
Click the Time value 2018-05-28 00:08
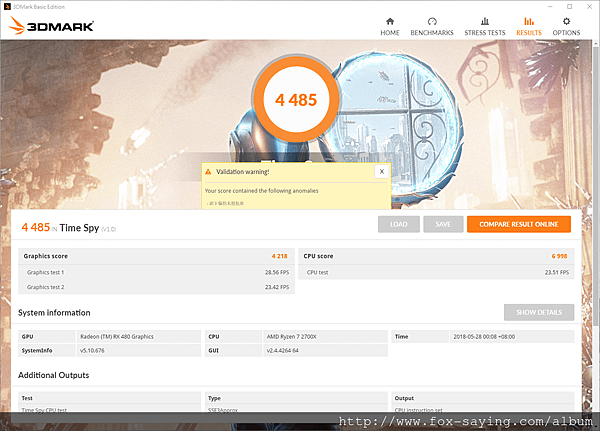coord(484,336)
